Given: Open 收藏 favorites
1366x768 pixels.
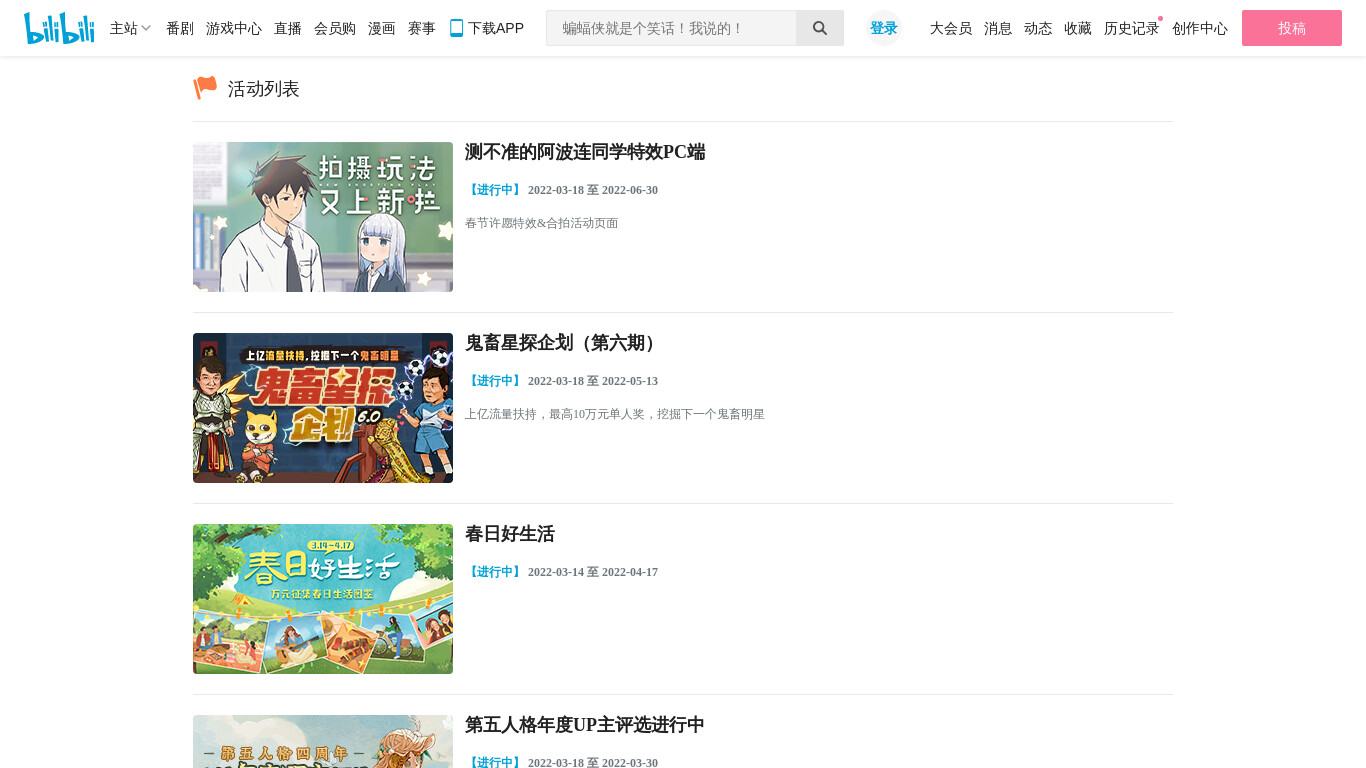Looking at the screenshot, I should click(1078, 28).
